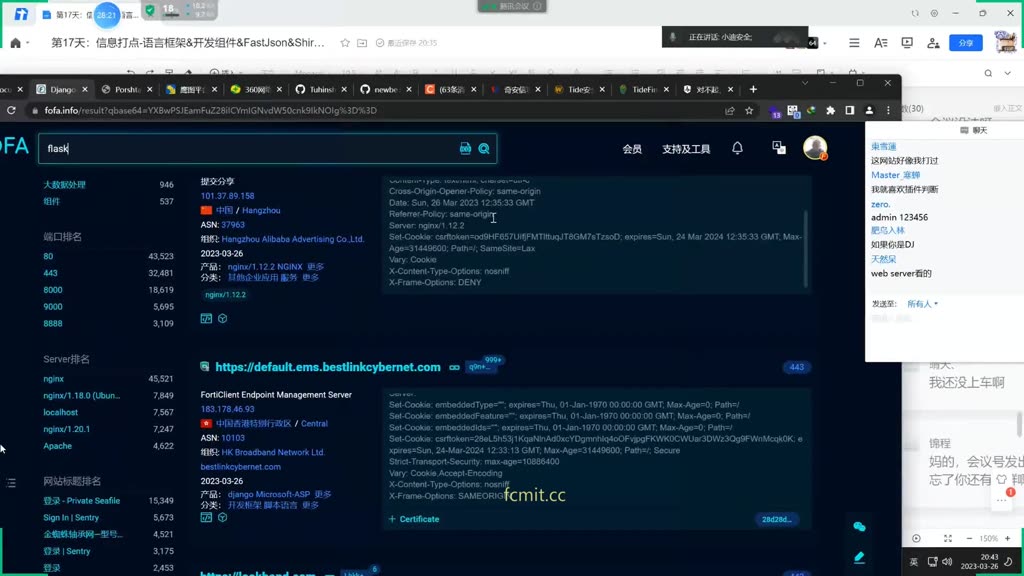Reload the fofa.info page

[11, 110]
